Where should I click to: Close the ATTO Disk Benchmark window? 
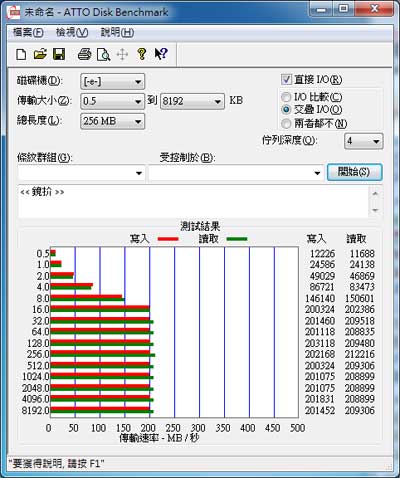click(374, 9)
